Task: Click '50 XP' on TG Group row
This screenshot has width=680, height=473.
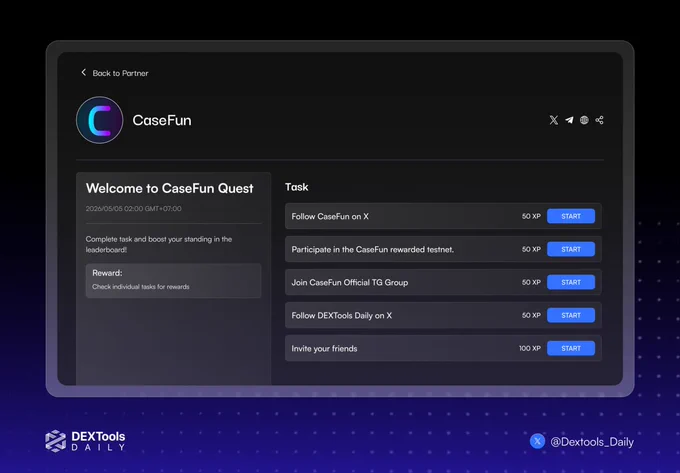Action: coord(531,282)
